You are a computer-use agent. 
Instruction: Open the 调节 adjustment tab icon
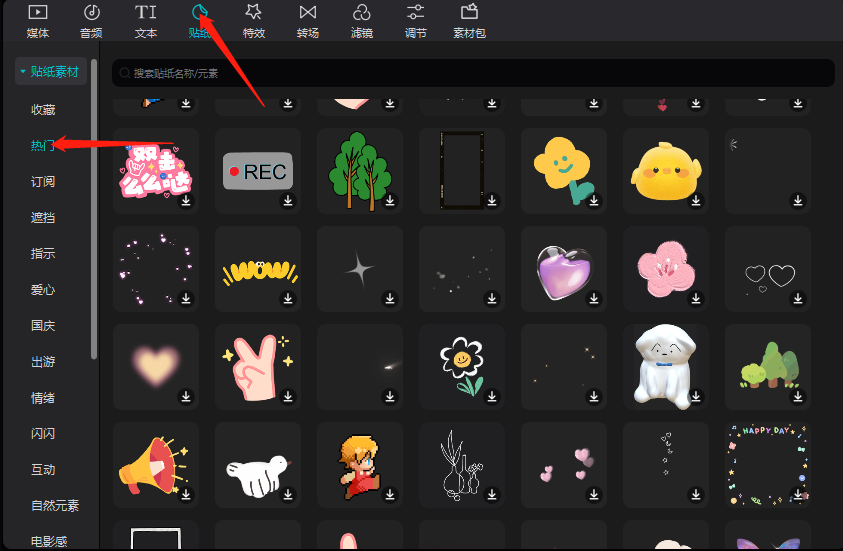point(416,13)
